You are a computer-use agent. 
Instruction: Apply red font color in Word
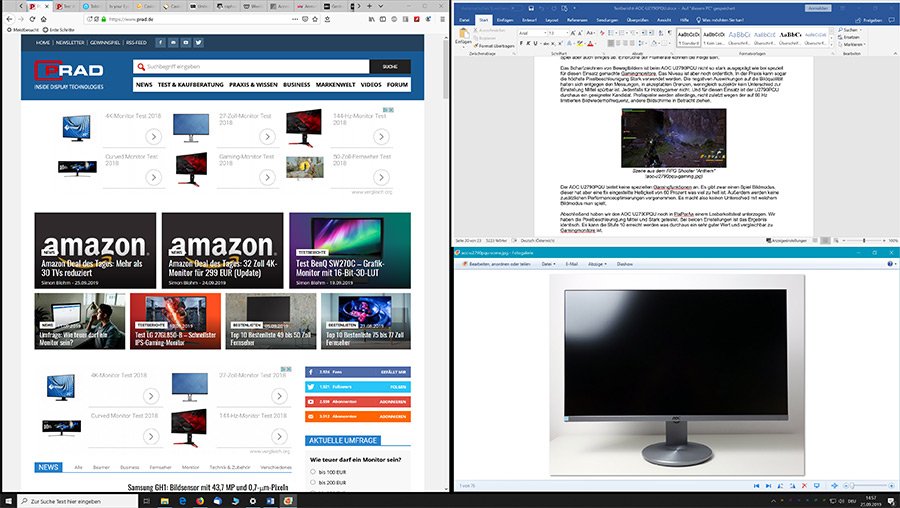590,43
